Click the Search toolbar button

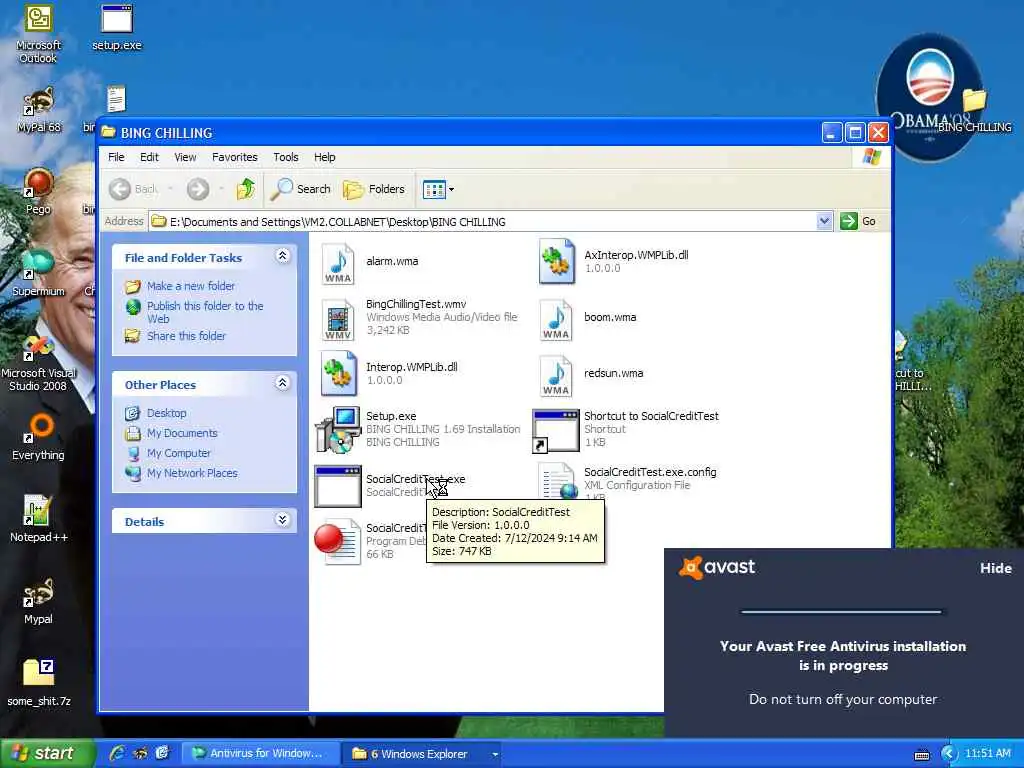pyautogui.click(x=300, y=189)
